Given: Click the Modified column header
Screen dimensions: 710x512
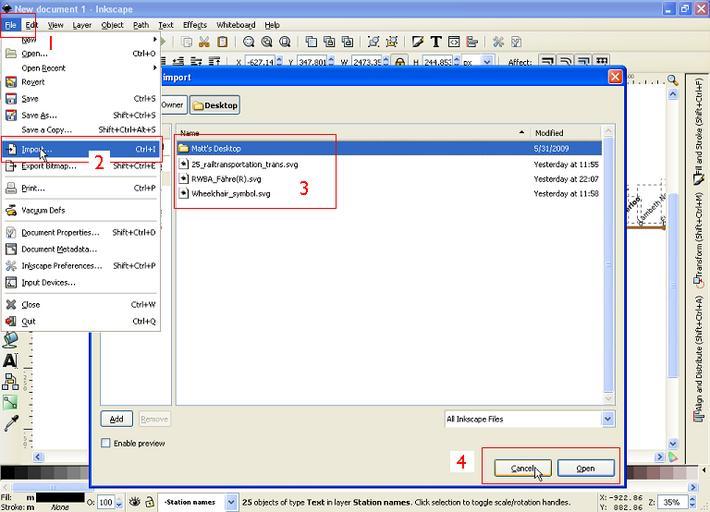Looking at the screenshot, I should click(x=566, y=133).
